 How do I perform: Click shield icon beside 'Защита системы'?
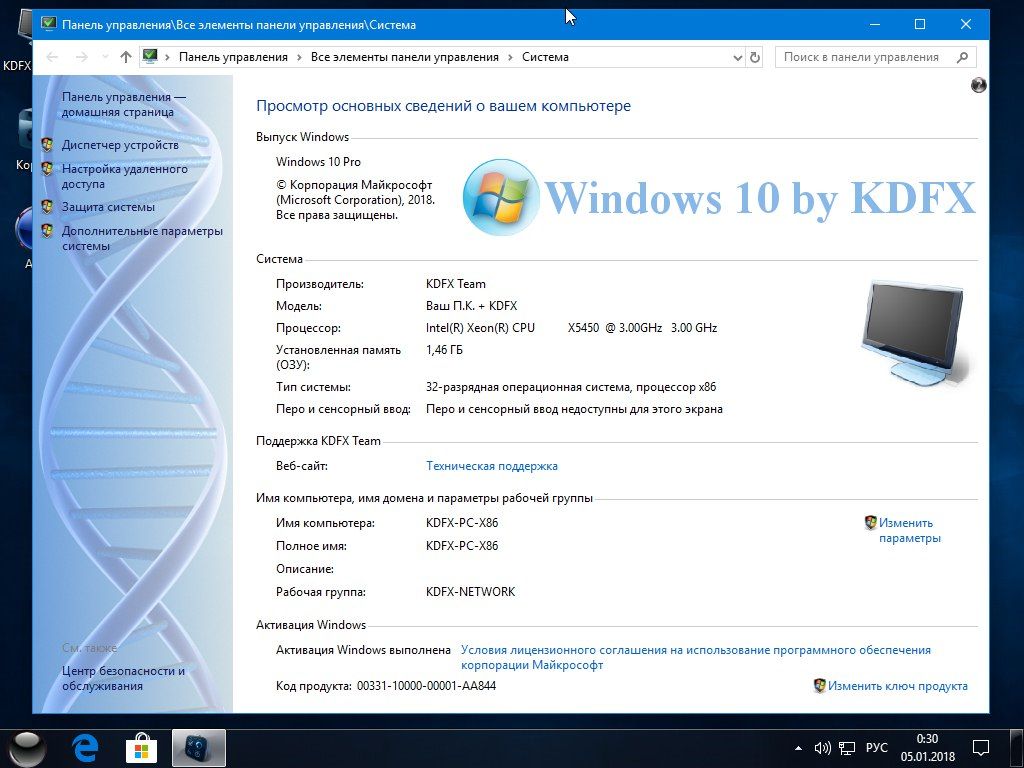pos(47,207)
